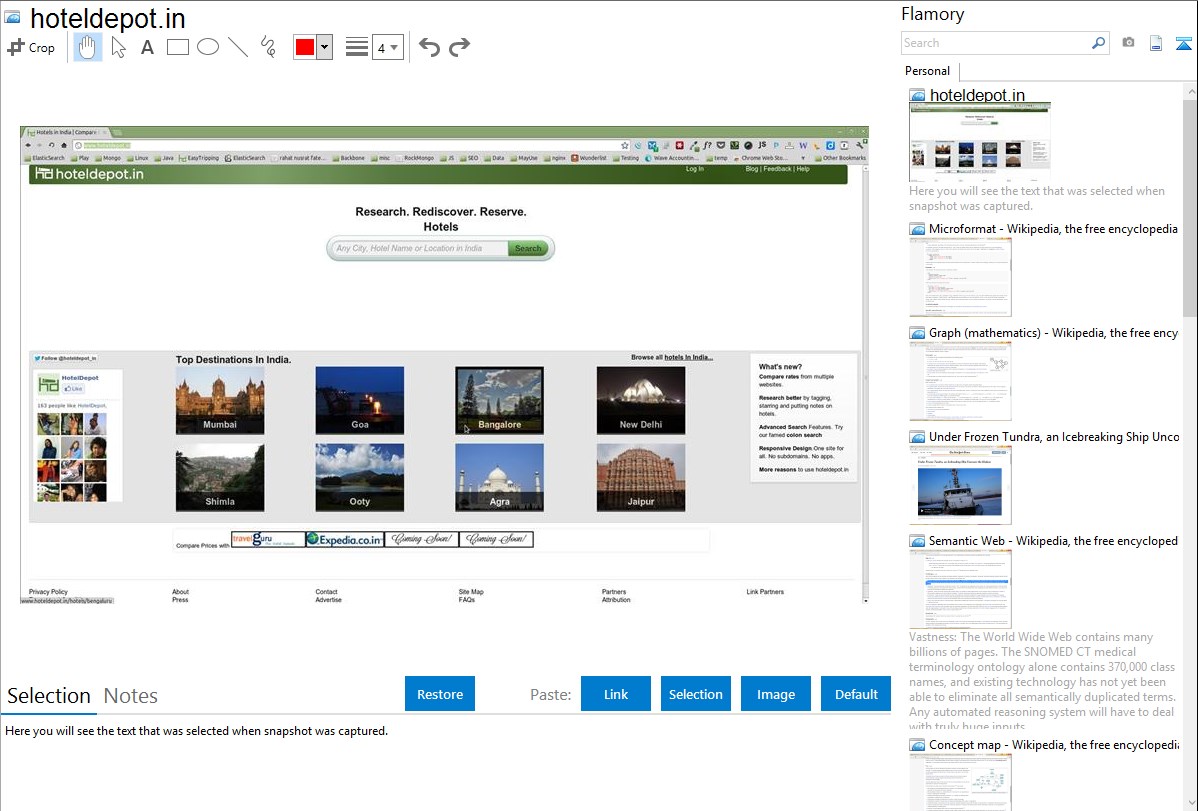This screenshot has height=811, width=1198.
Task: Open the line width dropdown showing 4
Action: [x=387, y=47]
